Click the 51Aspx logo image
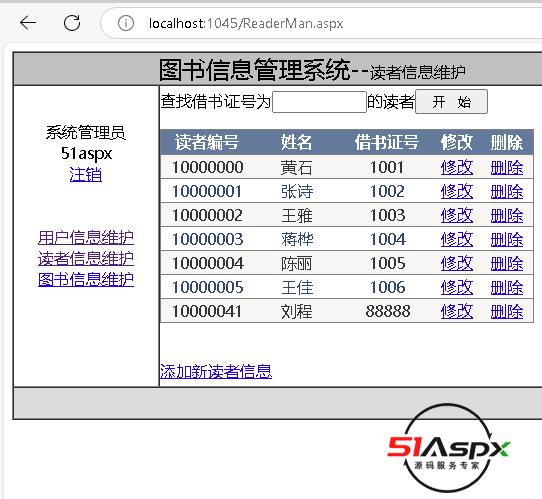This screenshot has width=542, height=499. point(448,448)
